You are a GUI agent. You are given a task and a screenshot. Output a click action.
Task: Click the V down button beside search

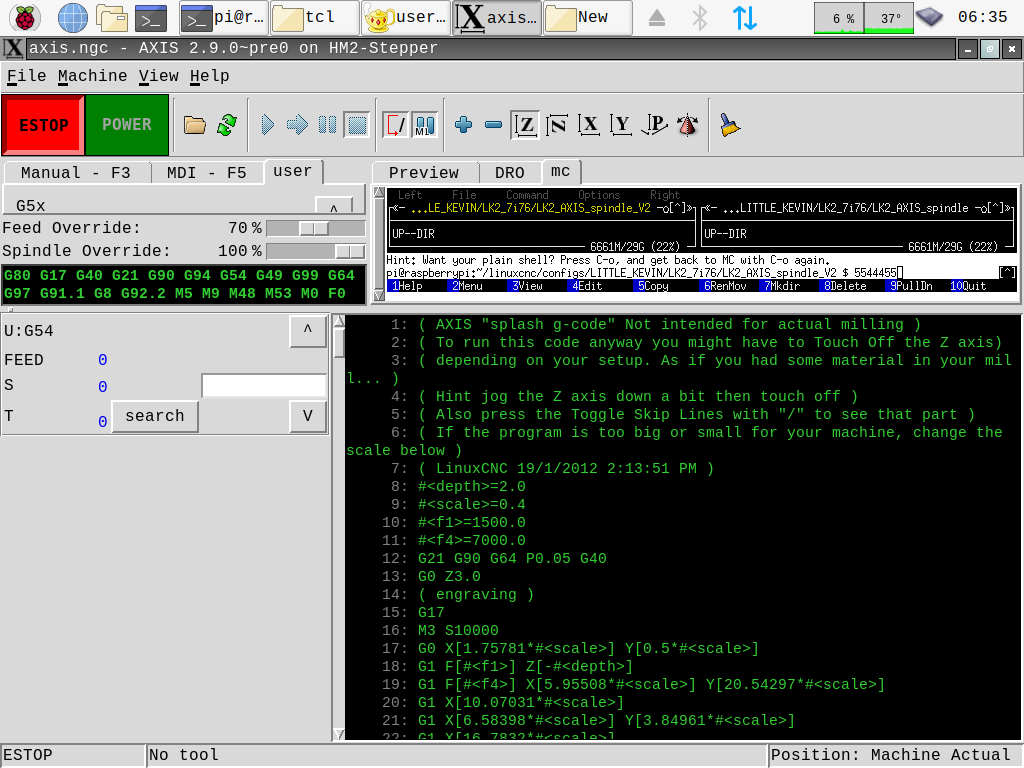308,416
